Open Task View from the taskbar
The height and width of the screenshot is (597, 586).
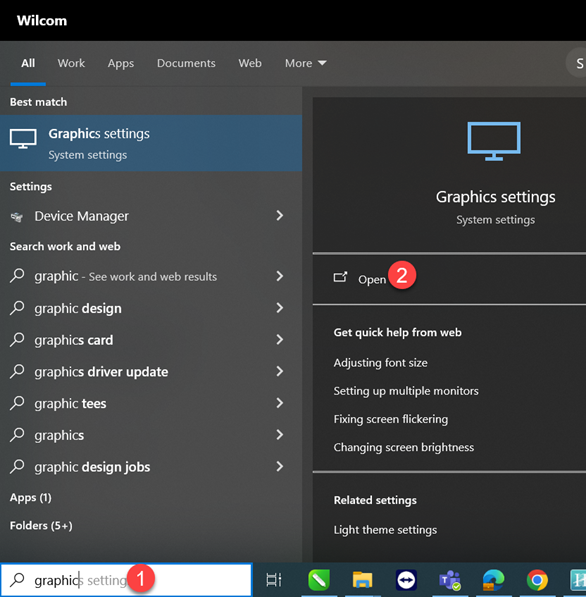click(274, 580)
